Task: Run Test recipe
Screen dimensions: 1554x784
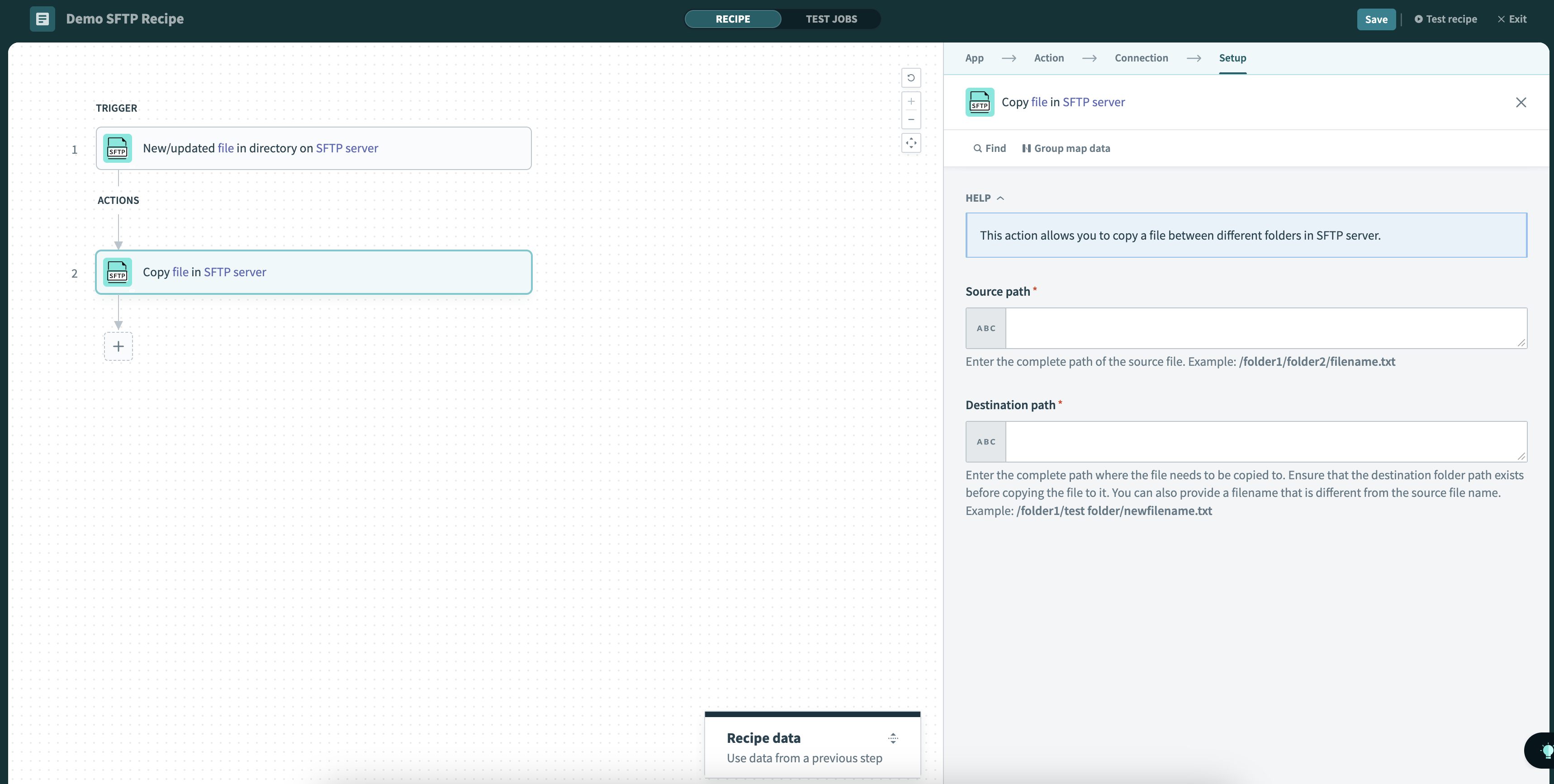Action: pyautogui.click(x=1445, y=19)
